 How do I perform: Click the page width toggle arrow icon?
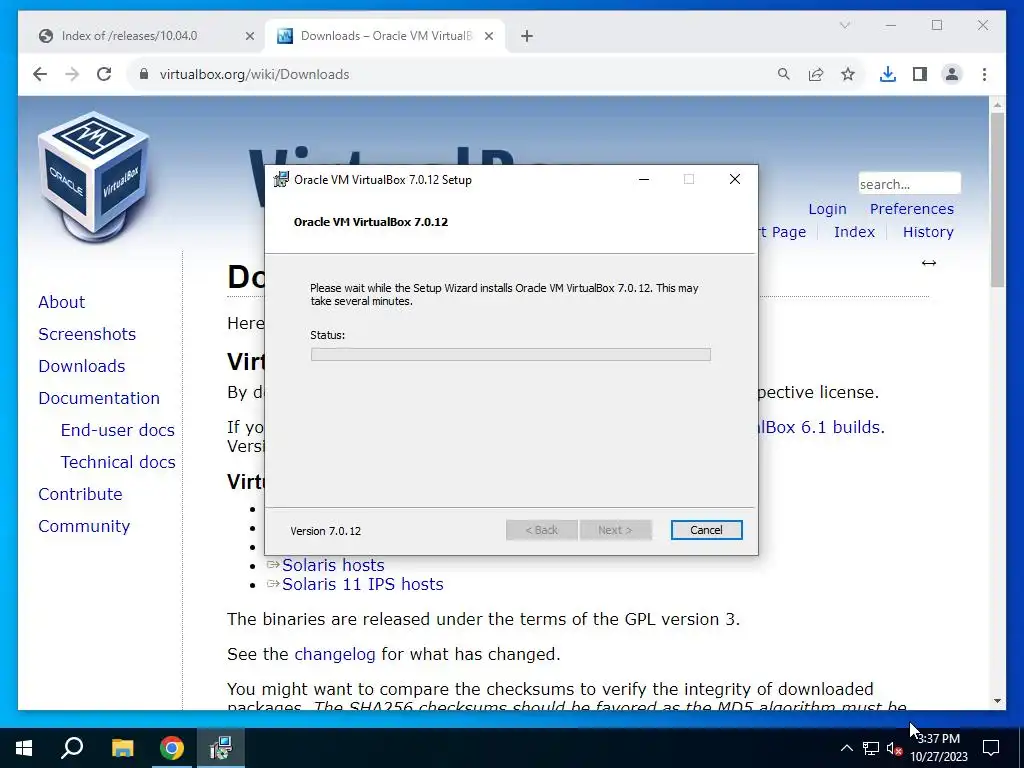click(x=929, y=263)
